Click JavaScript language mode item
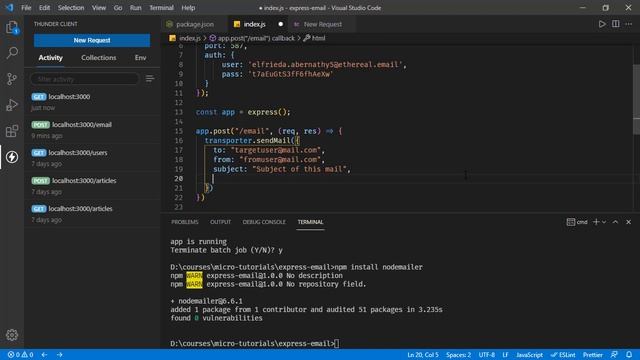 click(529, 355)
